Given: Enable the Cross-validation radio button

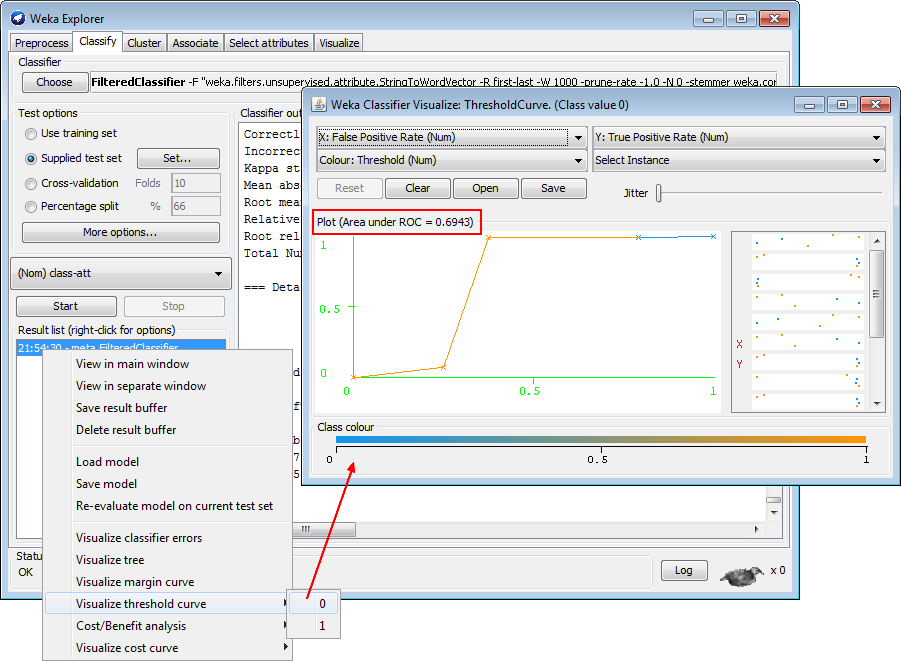Looking at the screenshot, I should point(31,184).
